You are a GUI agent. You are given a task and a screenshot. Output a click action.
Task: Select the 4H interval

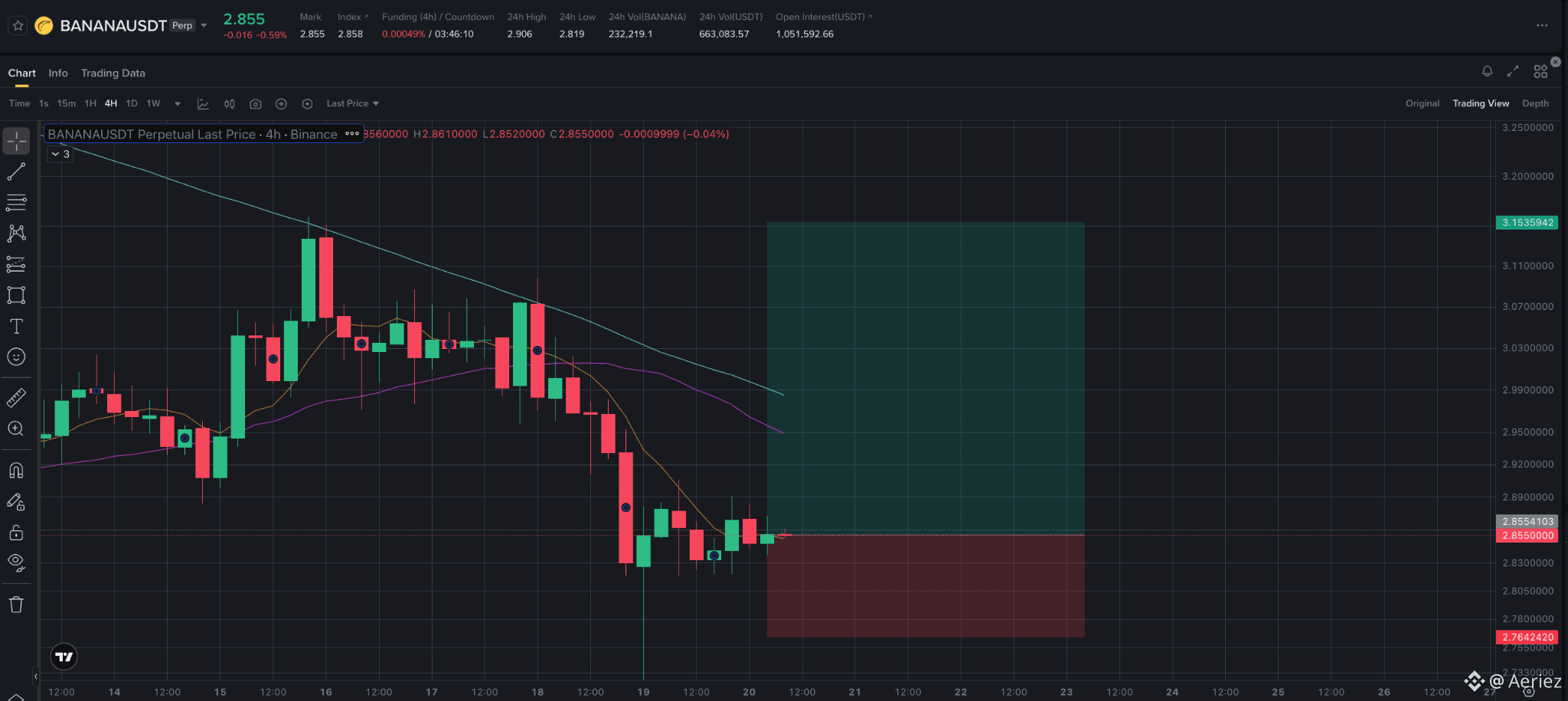[111, 103]
